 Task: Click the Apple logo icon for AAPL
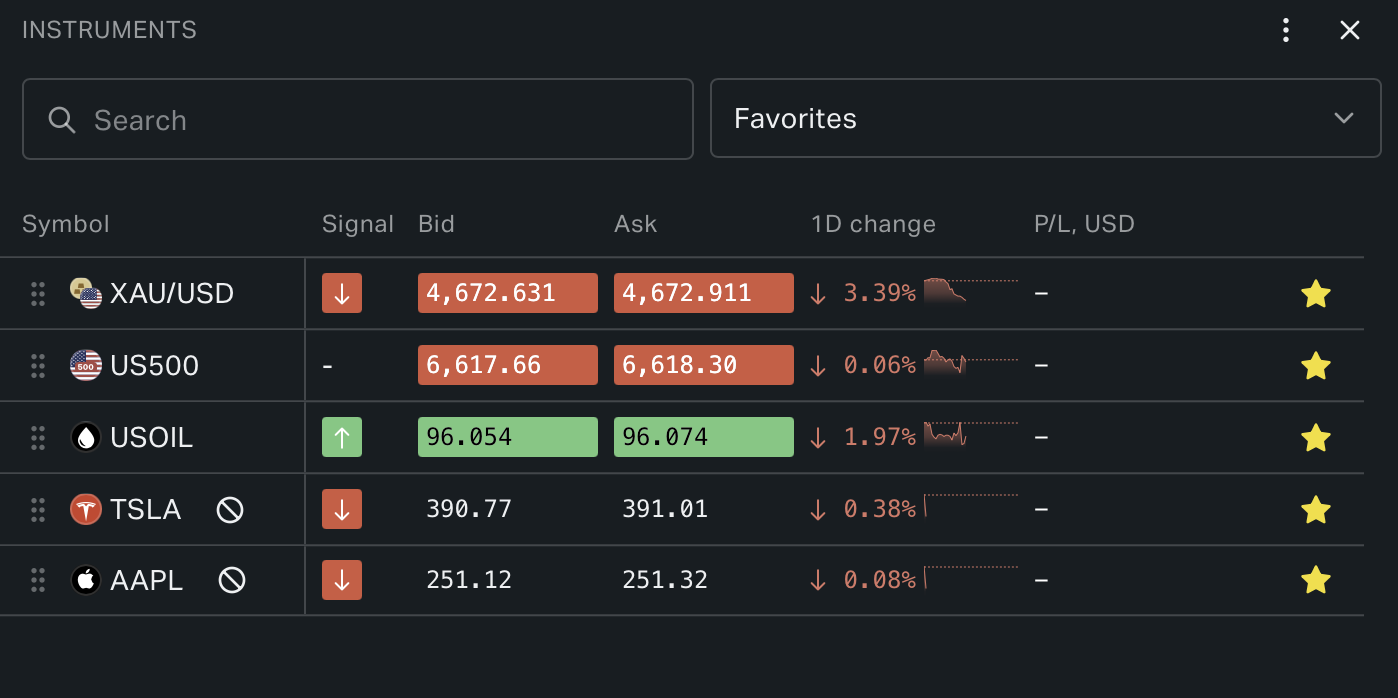click(85, 580)
